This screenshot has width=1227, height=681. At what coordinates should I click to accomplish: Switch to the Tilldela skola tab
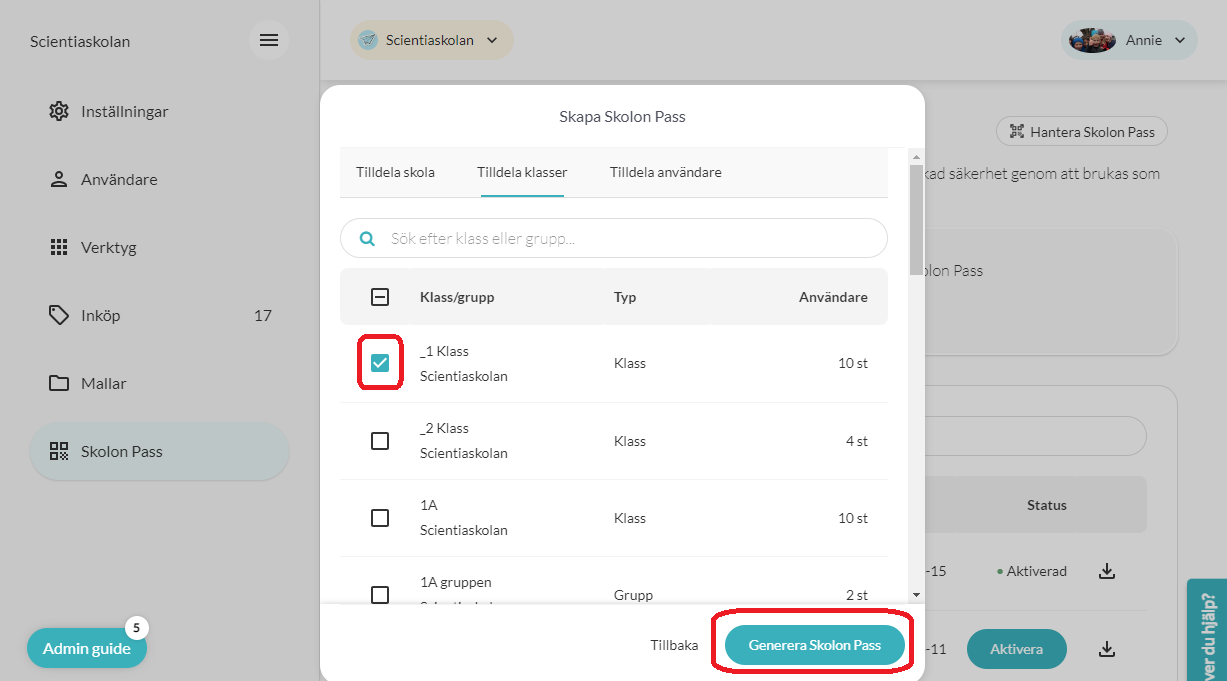[395, 172]
